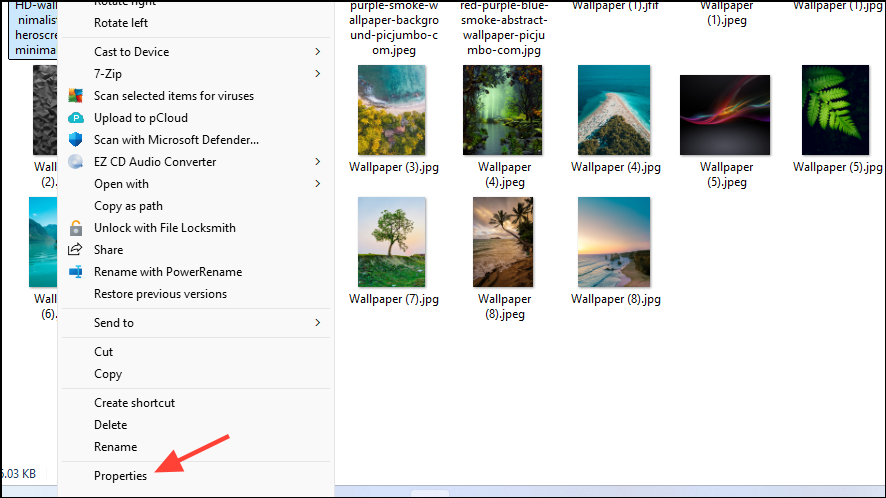
Task: Expand the Open with submenu arrow
Action: pos(318,184)
